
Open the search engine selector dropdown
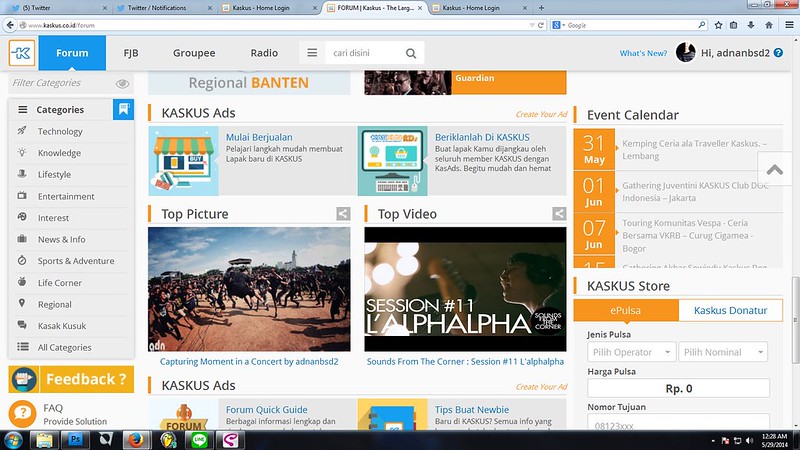tap(559, 25)
